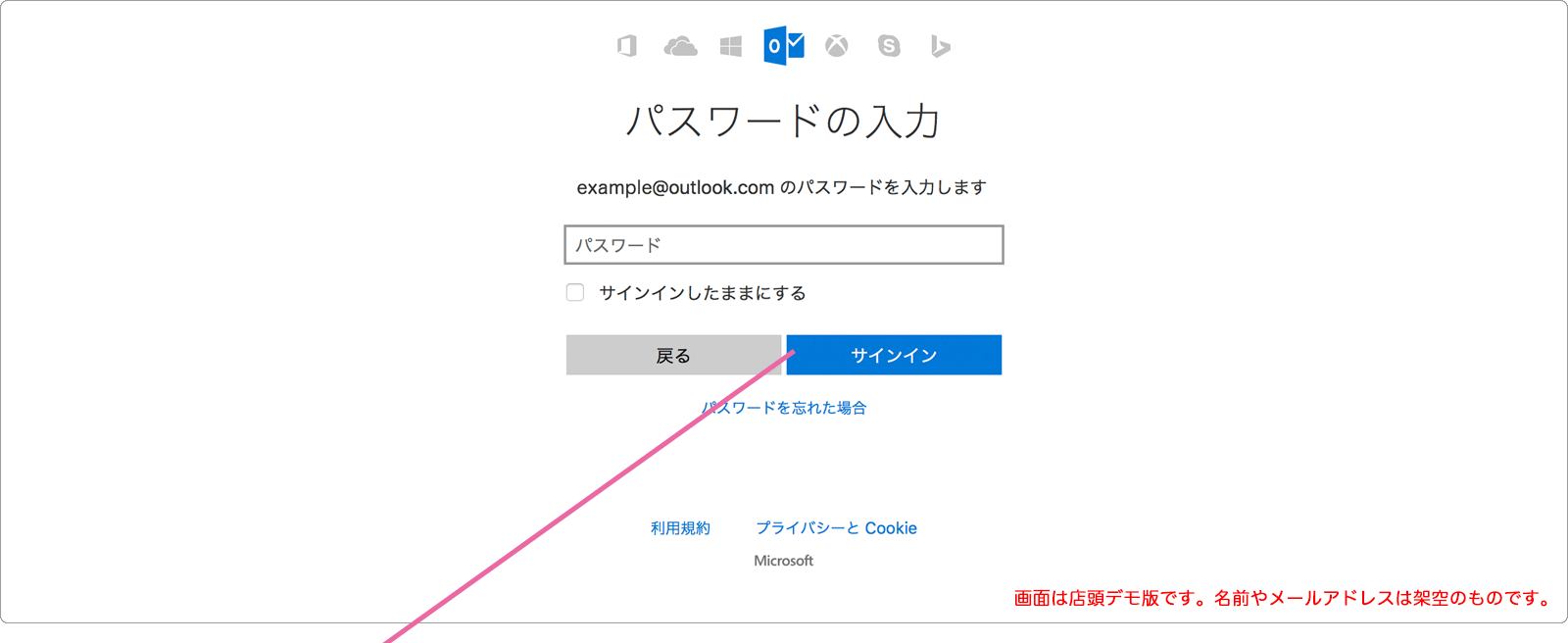1568x643 pixels.
Task: Click the example@outlook.com text line
Action: click(x=782, y=187)
